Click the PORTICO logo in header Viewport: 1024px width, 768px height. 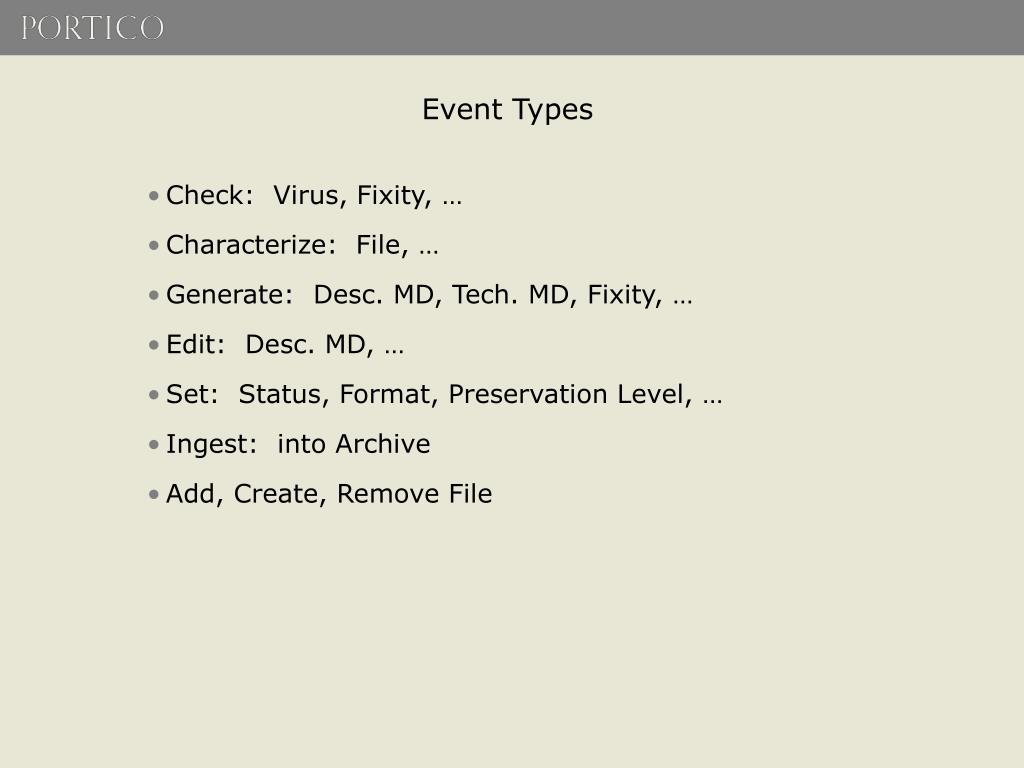[92, 28]
